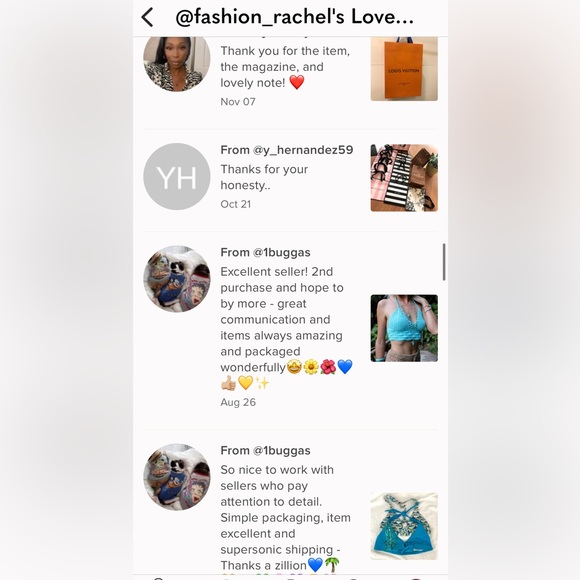This screenshot has width=580, height=580.
Task: Open @1buggas link above 'So nice to work' note
Action: coord(281,451)
